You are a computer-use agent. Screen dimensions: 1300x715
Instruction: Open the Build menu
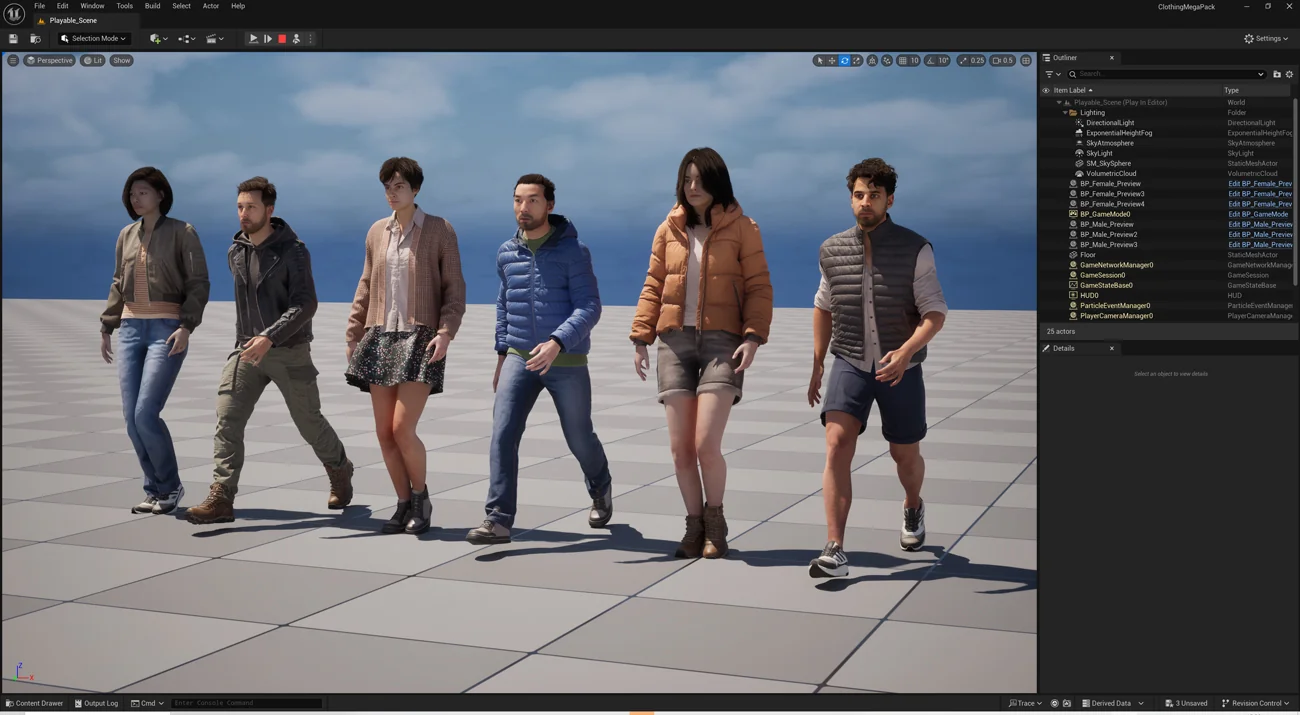click(152, 6)
